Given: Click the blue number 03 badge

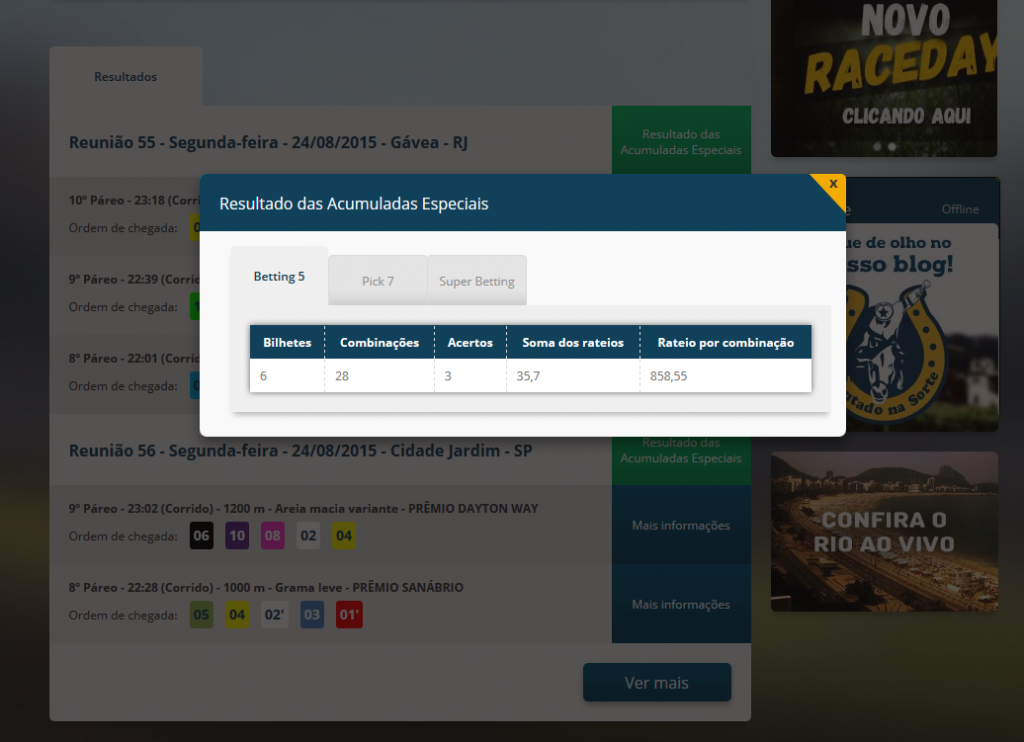Looking at the screenshot, I should pos(312,615).
